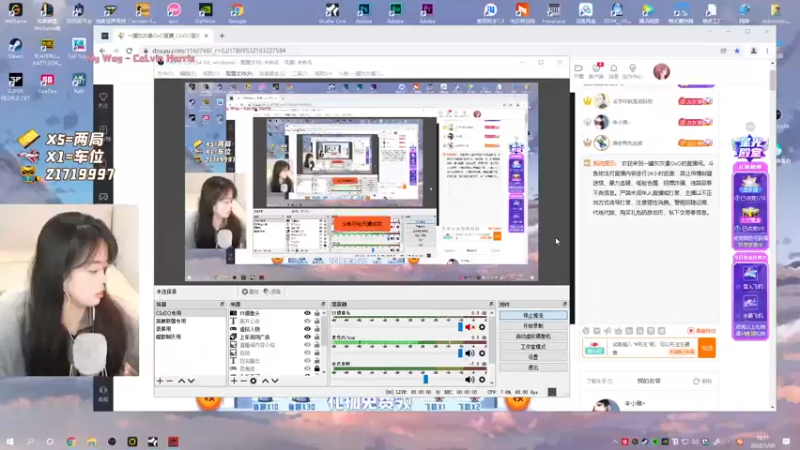Open Chrome three-dot menu
The image size is (800, 450).
767,51
